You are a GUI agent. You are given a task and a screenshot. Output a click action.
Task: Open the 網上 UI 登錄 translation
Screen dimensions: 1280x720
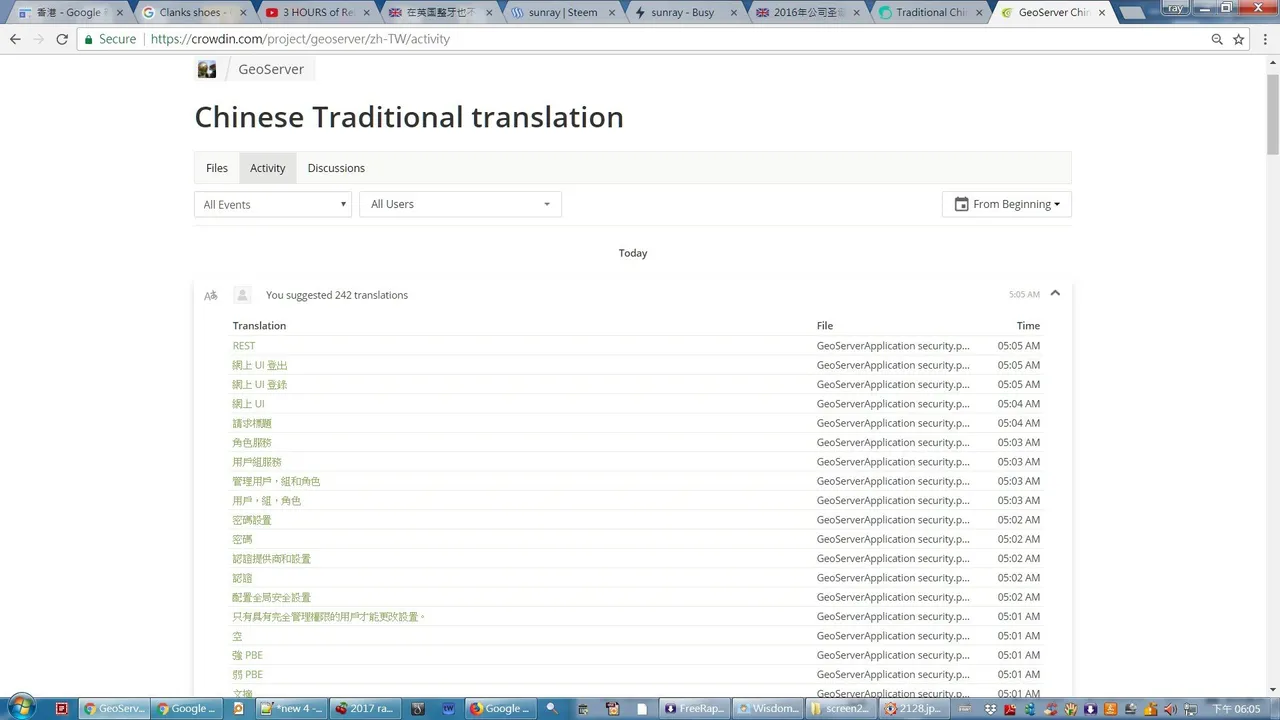[260, 384]
